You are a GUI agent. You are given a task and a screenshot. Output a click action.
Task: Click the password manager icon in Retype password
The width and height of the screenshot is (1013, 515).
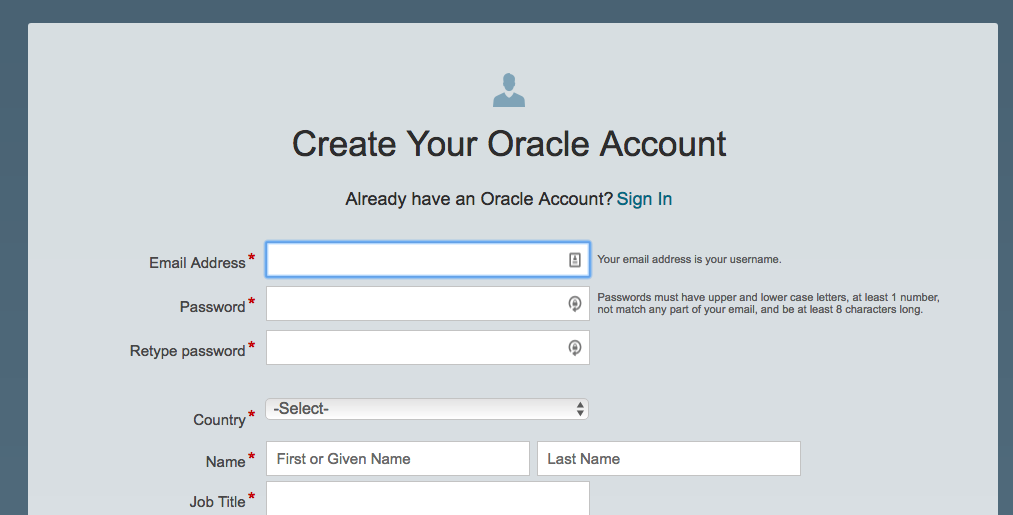[x=575, y=348]
